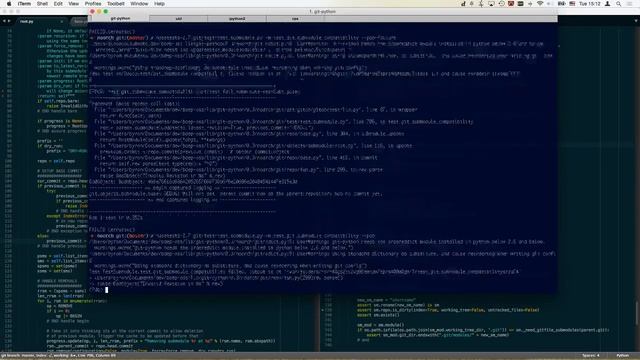Close the root.py editor tab

pos(62,21)
